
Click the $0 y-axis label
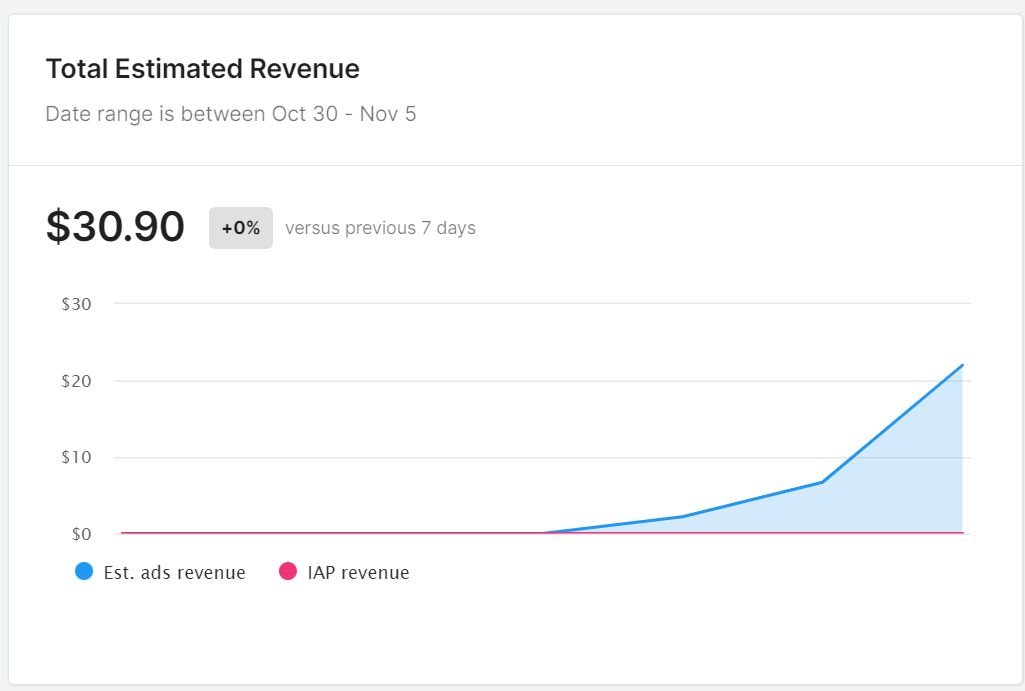click(81, 534)
